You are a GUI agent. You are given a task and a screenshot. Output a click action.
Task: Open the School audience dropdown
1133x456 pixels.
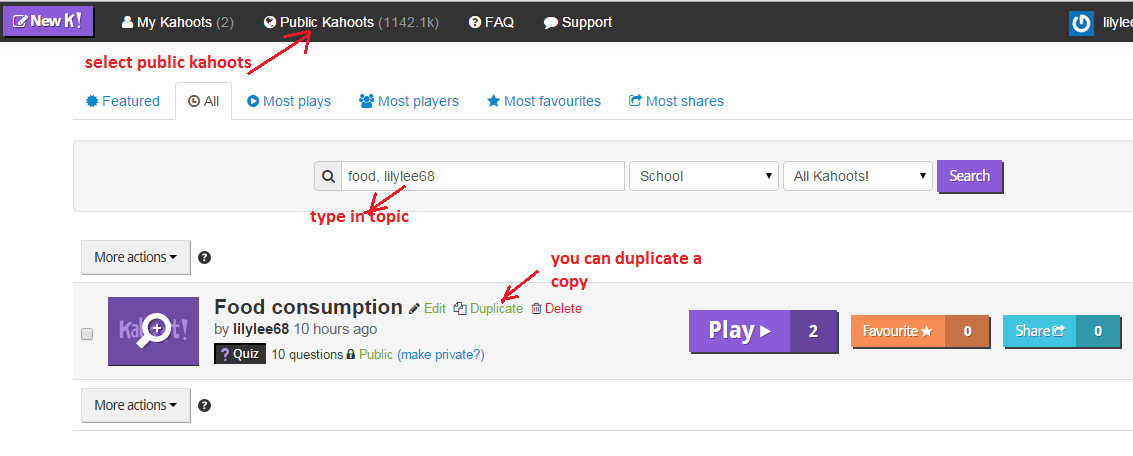click(704, 176)
